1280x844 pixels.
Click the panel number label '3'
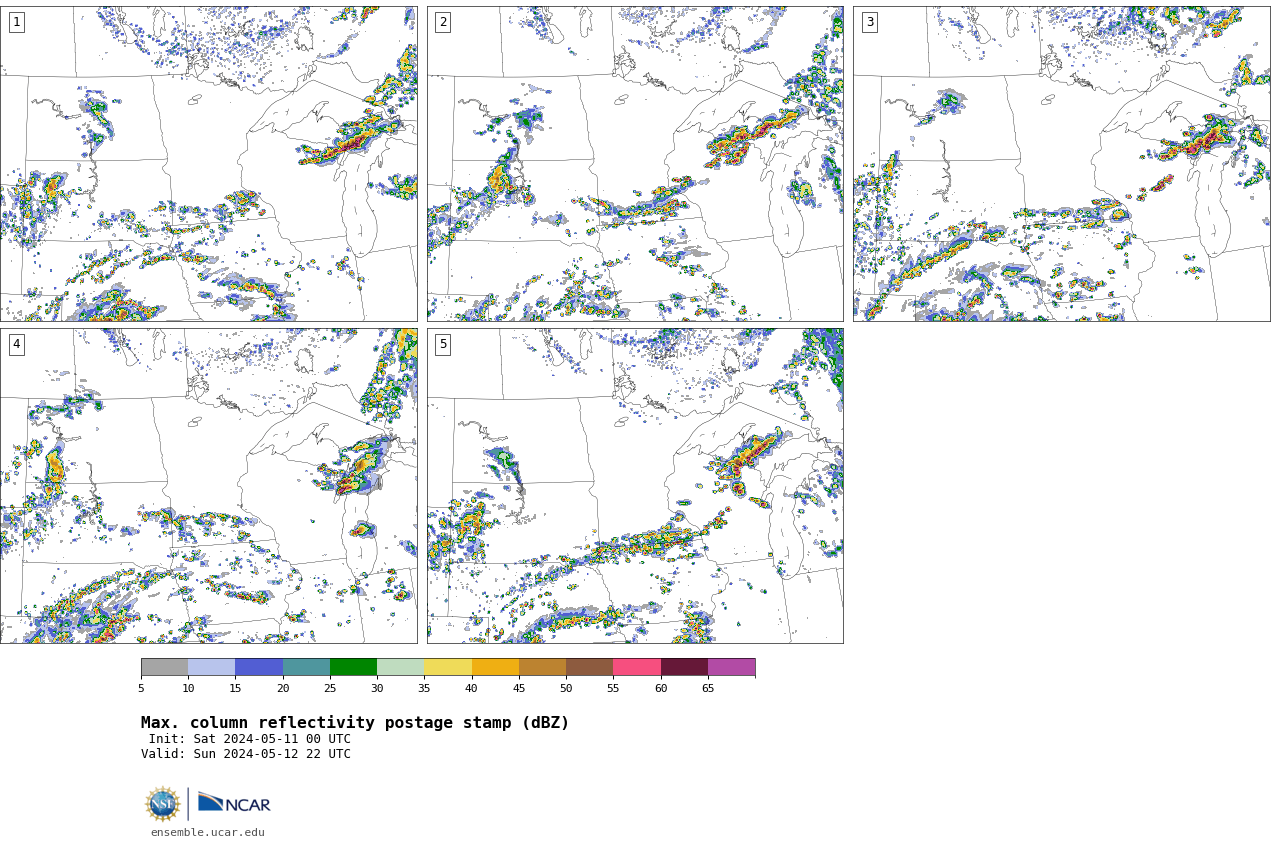pos(869,22)
